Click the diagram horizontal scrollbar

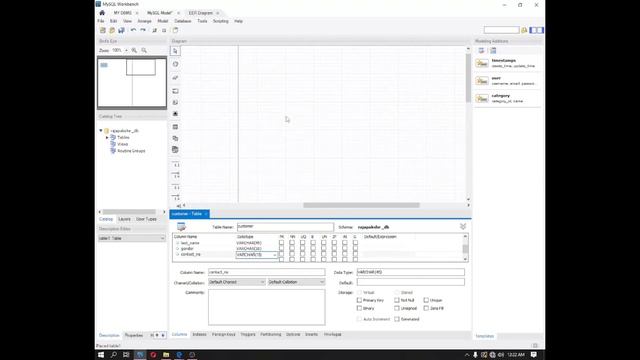coord(361,205)
